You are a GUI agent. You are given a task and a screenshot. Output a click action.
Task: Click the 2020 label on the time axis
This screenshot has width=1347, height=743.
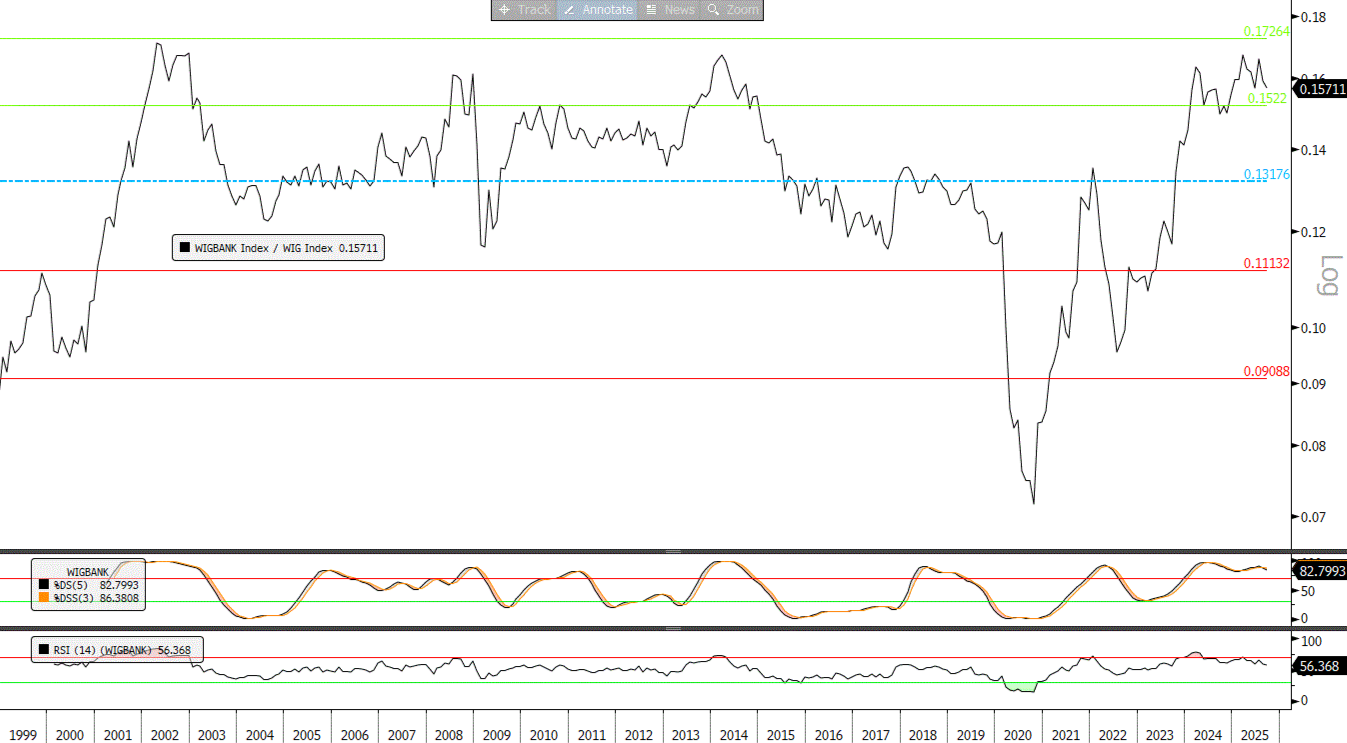pos(1017,735)
